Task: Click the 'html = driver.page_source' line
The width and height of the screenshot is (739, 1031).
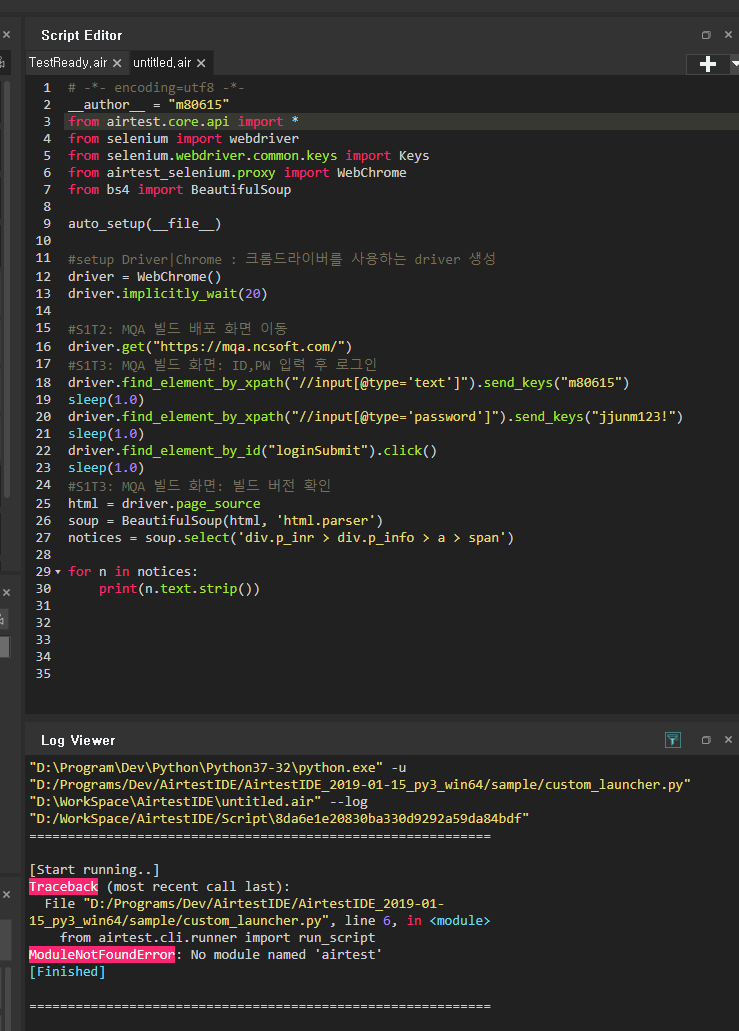Action: tap(164, 504)
